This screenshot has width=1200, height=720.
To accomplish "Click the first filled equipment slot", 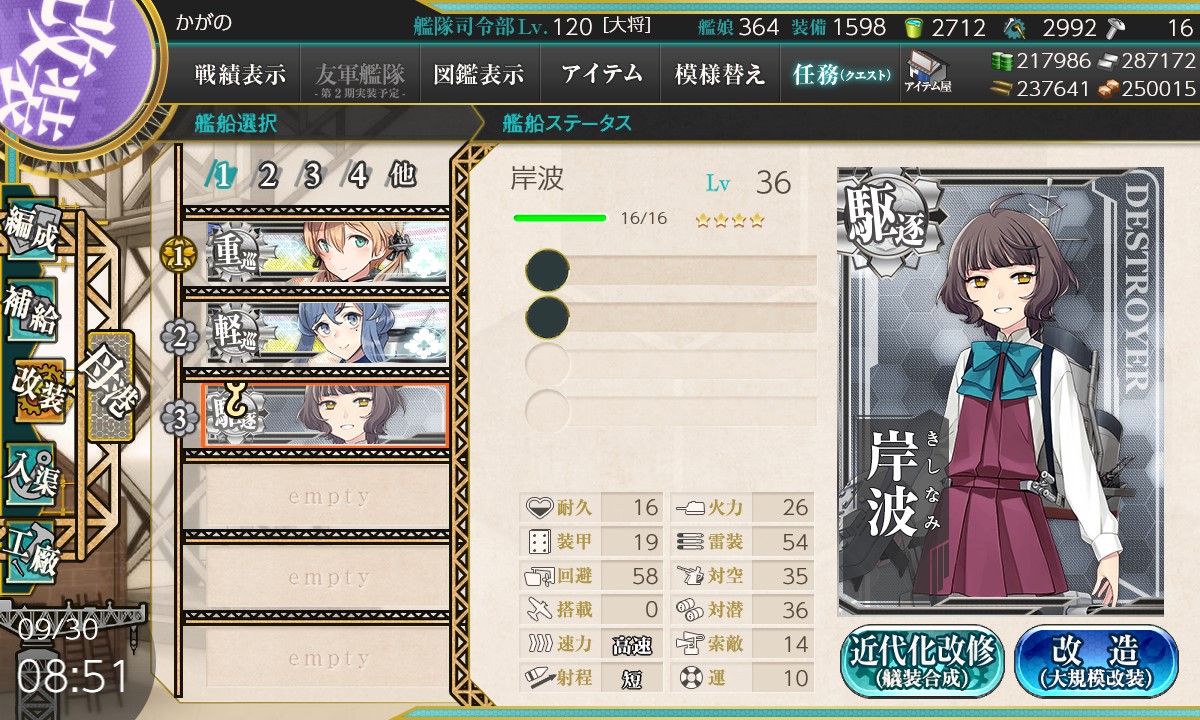I will coord(671,270).
